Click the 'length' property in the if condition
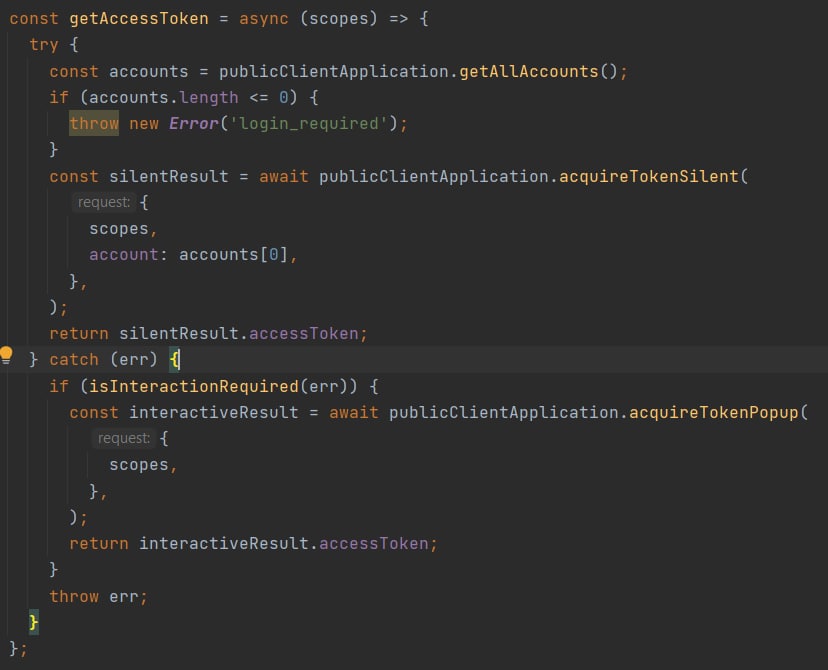The height and width of the screenshot is (670, 828). point(209,98)
